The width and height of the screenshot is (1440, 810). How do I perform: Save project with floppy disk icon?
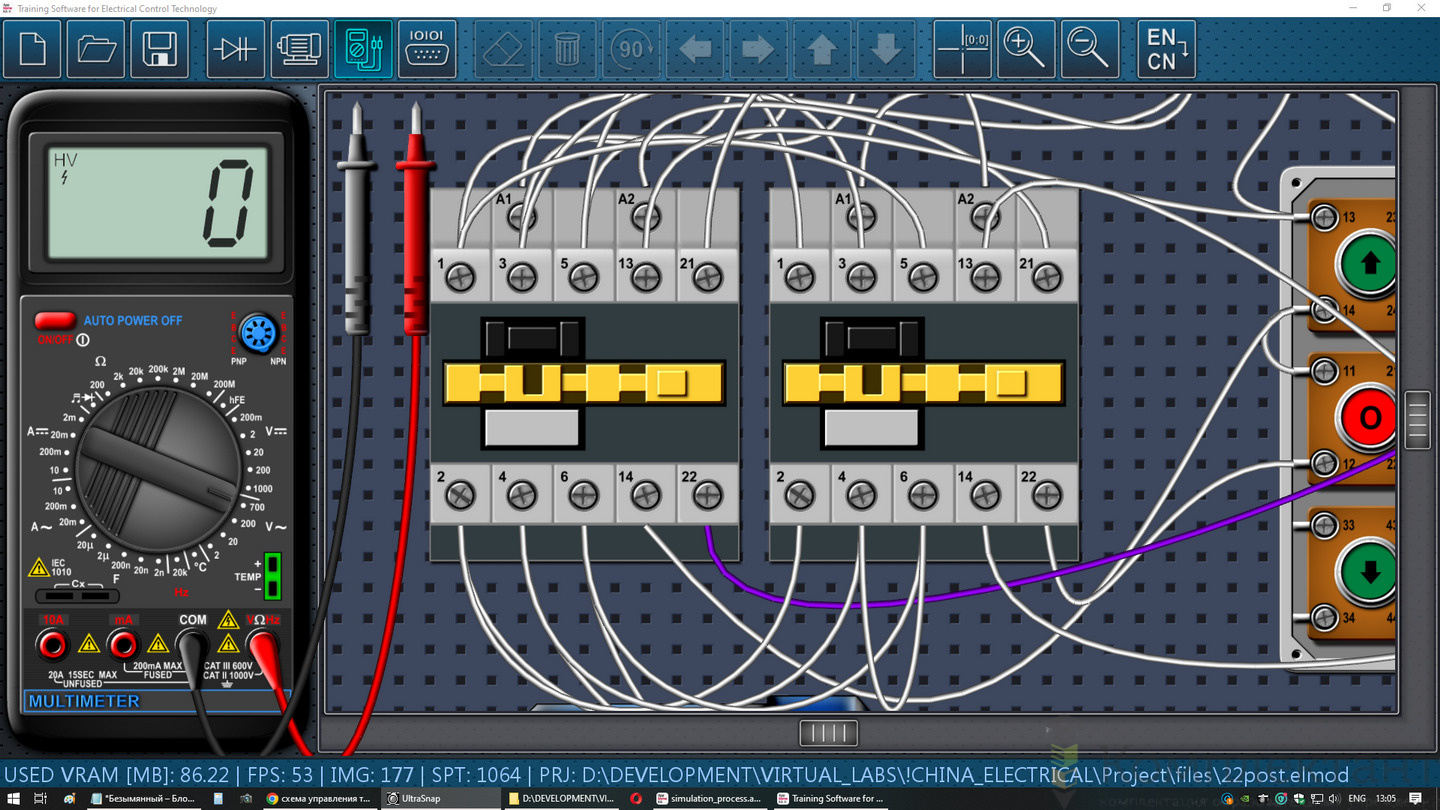tap(160, 49)
